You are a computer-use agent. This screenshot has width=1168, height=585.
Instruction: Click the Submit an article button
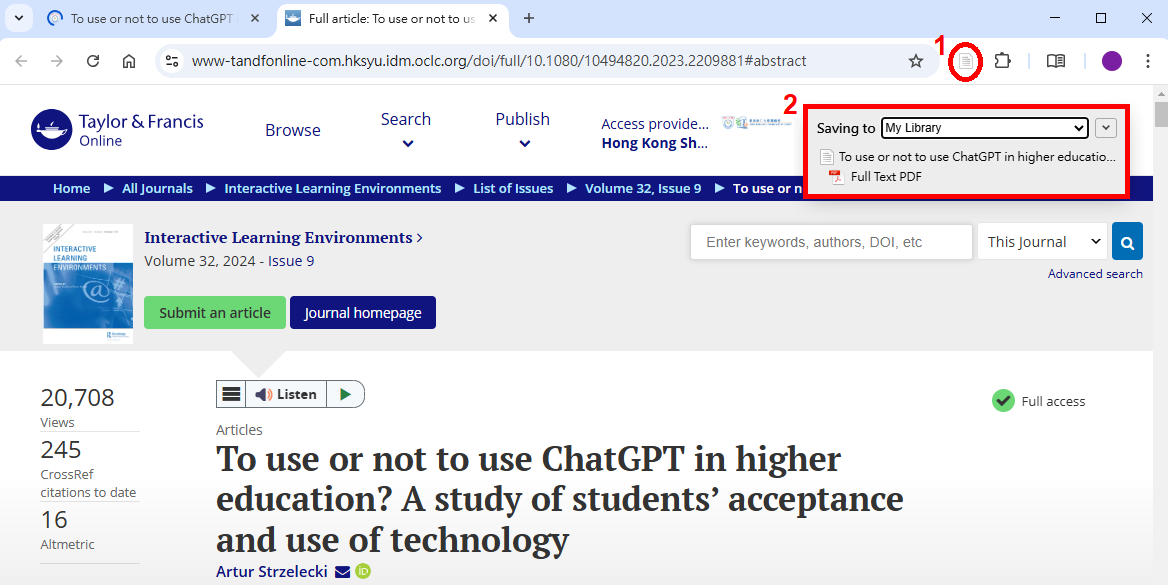(x=214, y=313)
